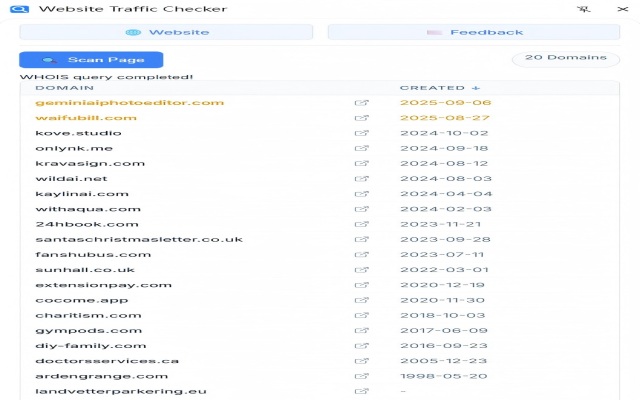
Task: Open external link icon for fanshubus.com
Action: click(362, 255)
